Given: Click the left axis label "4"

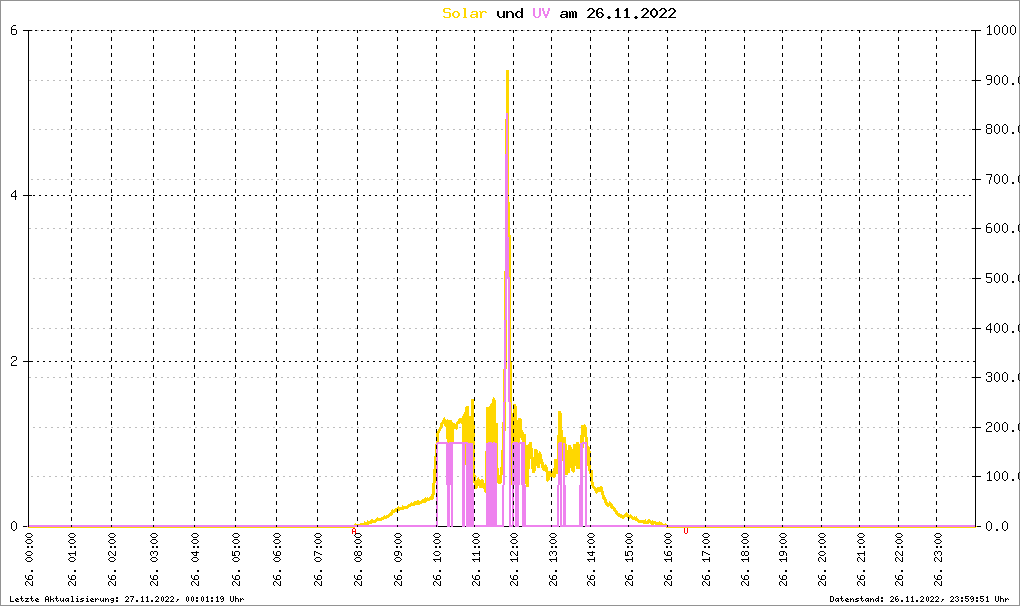Looking at the screenshot, I should [x=14, y=195].
